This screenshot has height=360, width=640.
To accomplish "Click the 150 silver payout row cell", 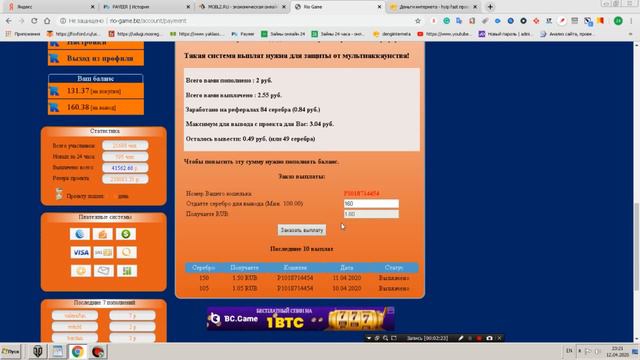I will [x=204, y=278].
